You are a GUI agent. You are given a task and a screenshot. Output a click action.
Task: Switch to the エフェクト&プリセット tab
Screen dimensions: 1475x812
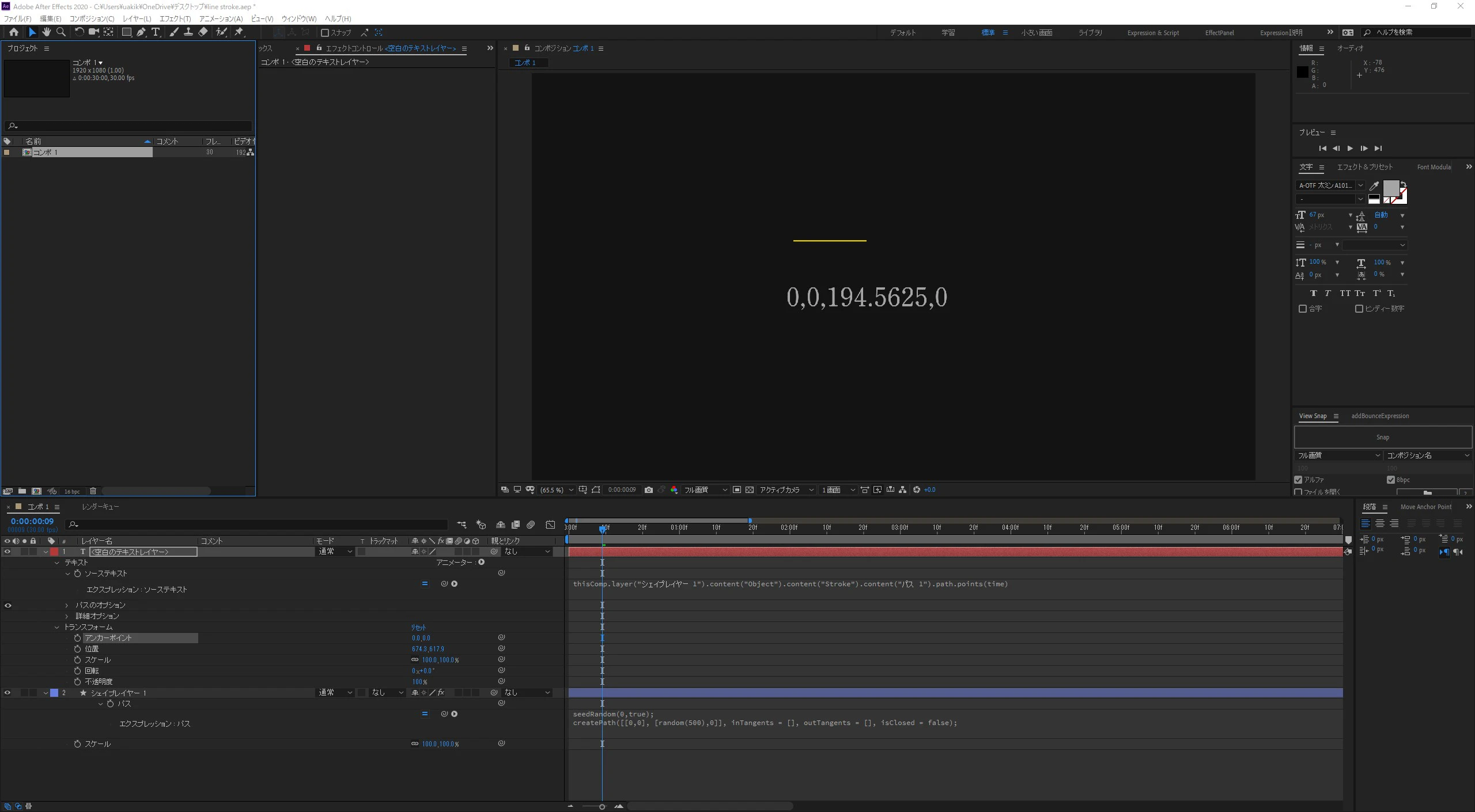coord(1364,167)
